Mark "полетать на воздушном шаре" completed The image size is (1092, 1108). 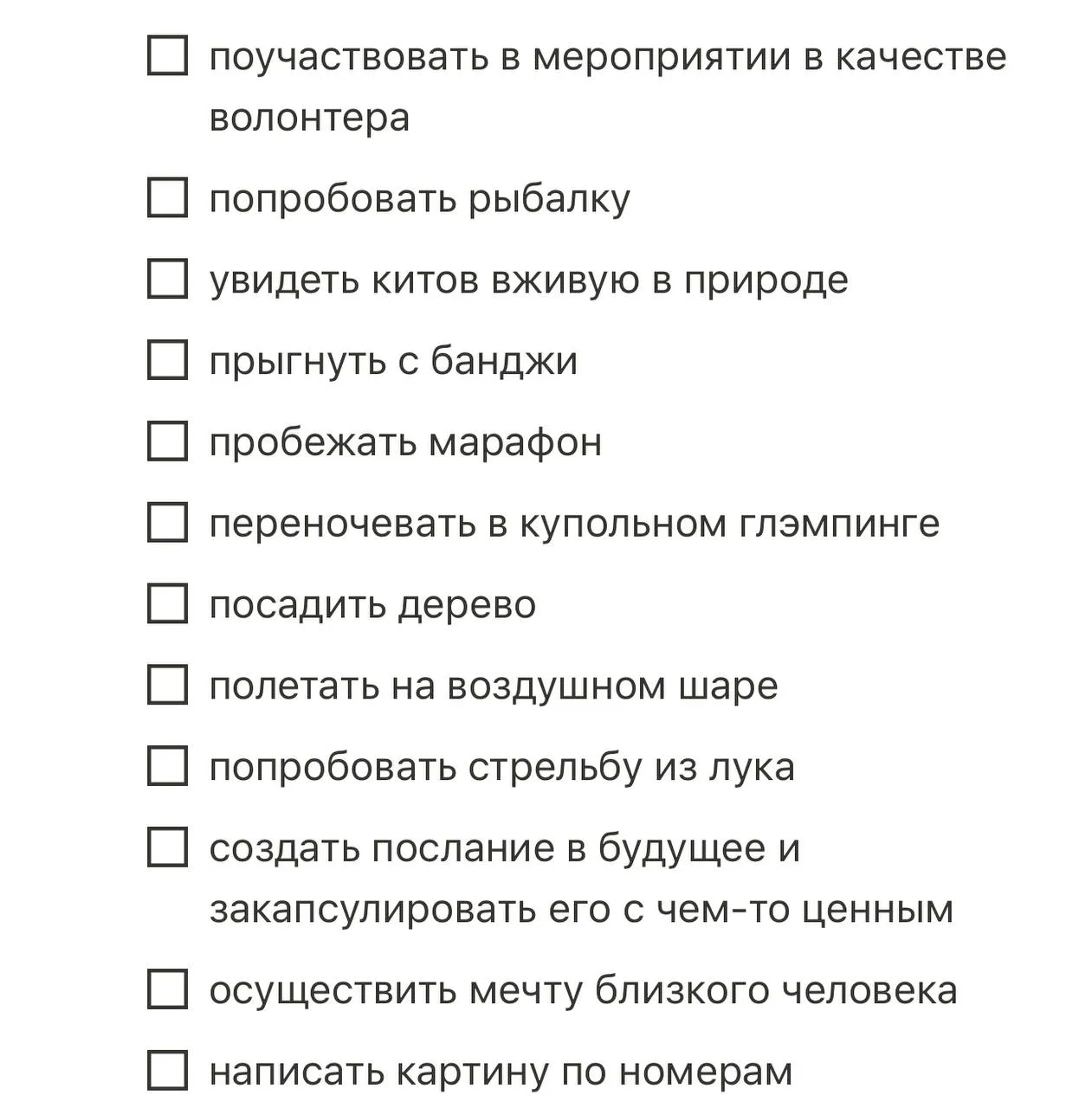[x=167, y=685]
